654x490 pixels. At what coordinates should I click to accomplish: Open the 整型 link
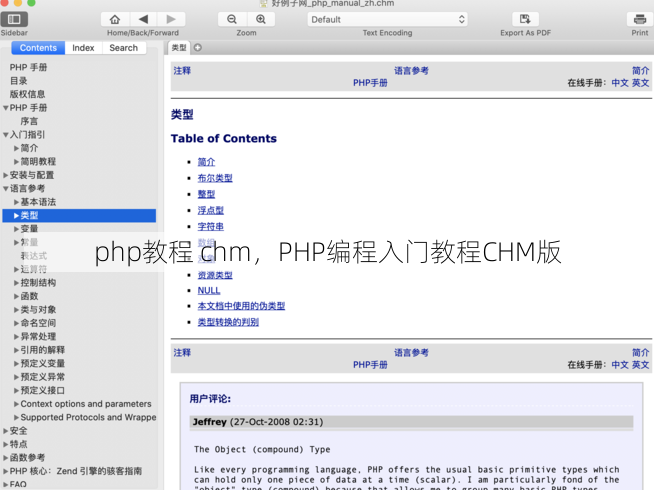point(206,194)
